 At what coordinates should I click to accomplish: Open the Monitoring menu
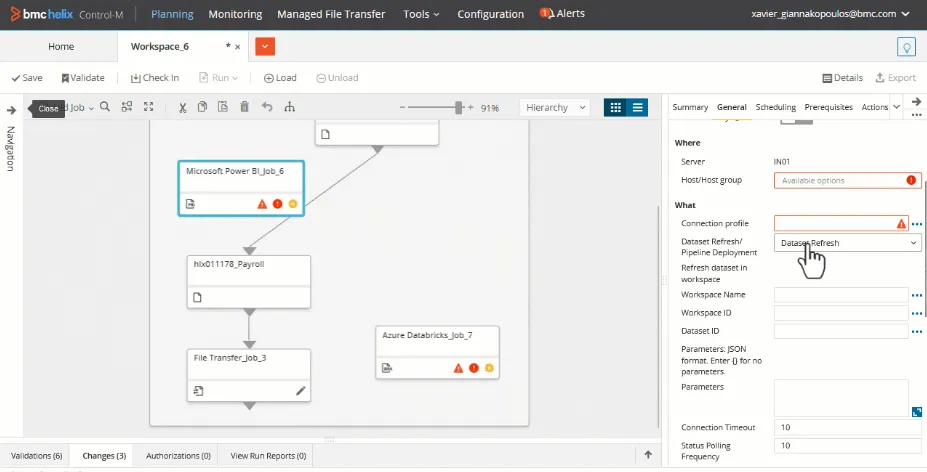click(235, 14)
